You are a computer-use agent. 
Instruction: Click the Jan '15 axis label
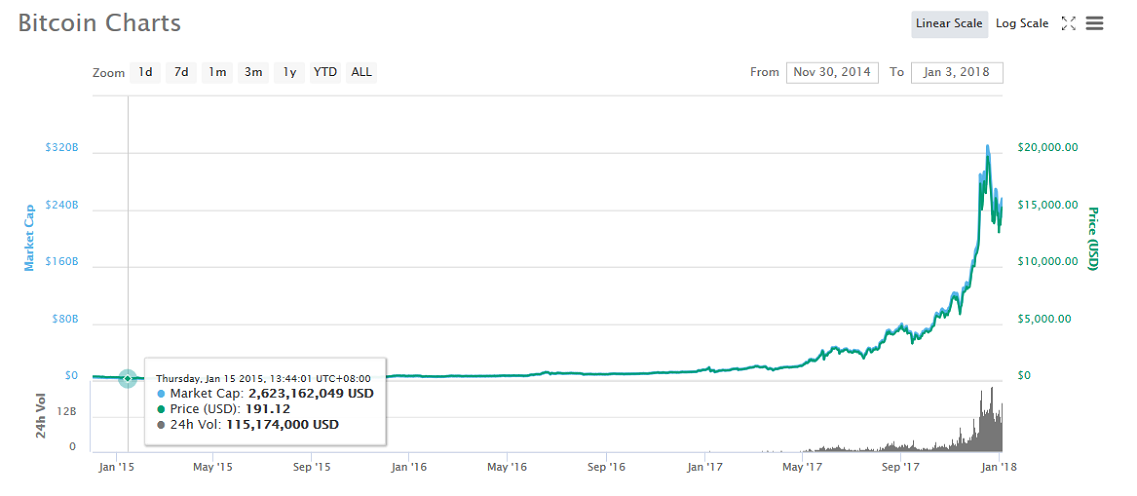[x=117, y=468]
